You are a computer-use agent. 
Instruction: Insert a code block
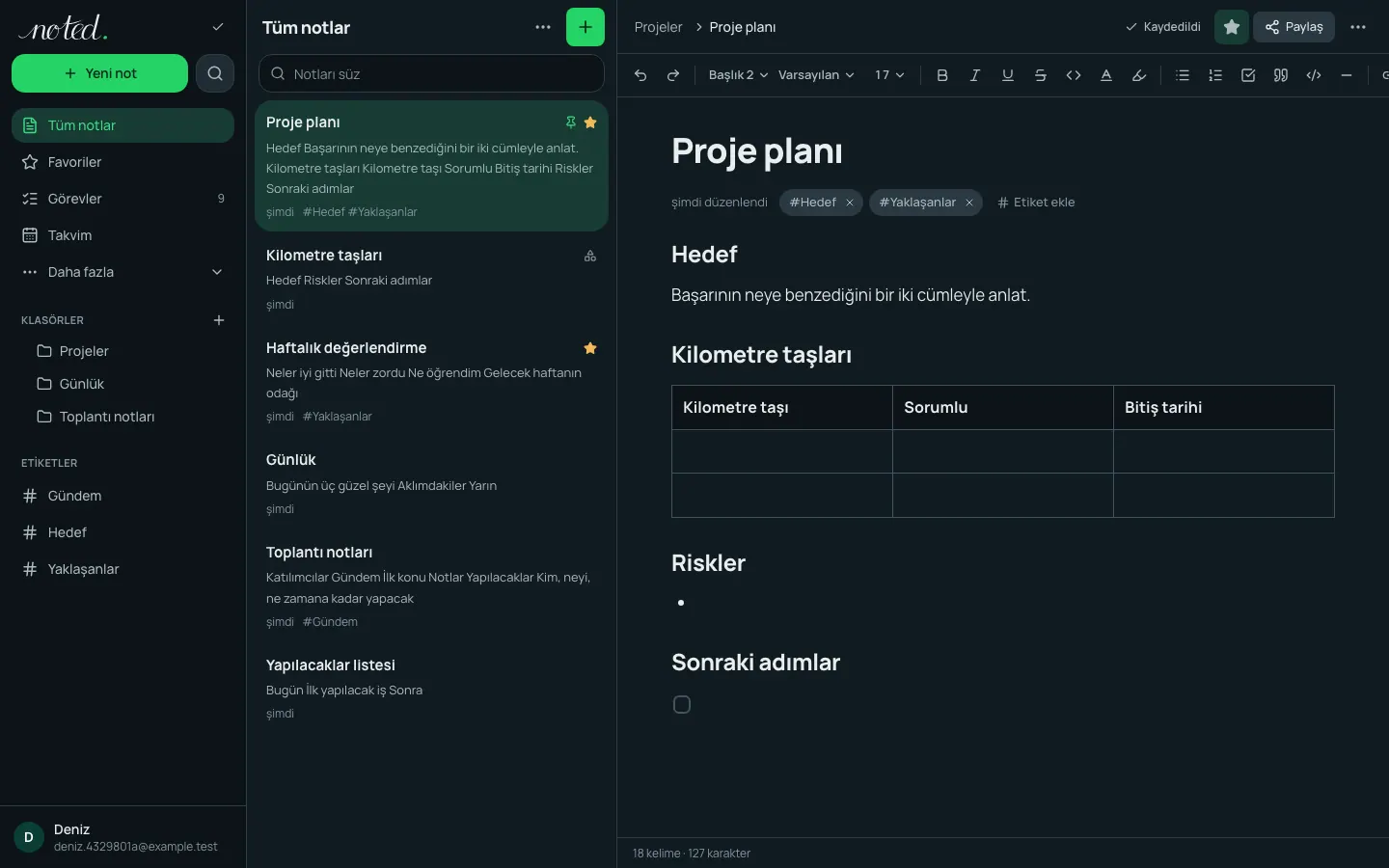tap(1314, 75)
